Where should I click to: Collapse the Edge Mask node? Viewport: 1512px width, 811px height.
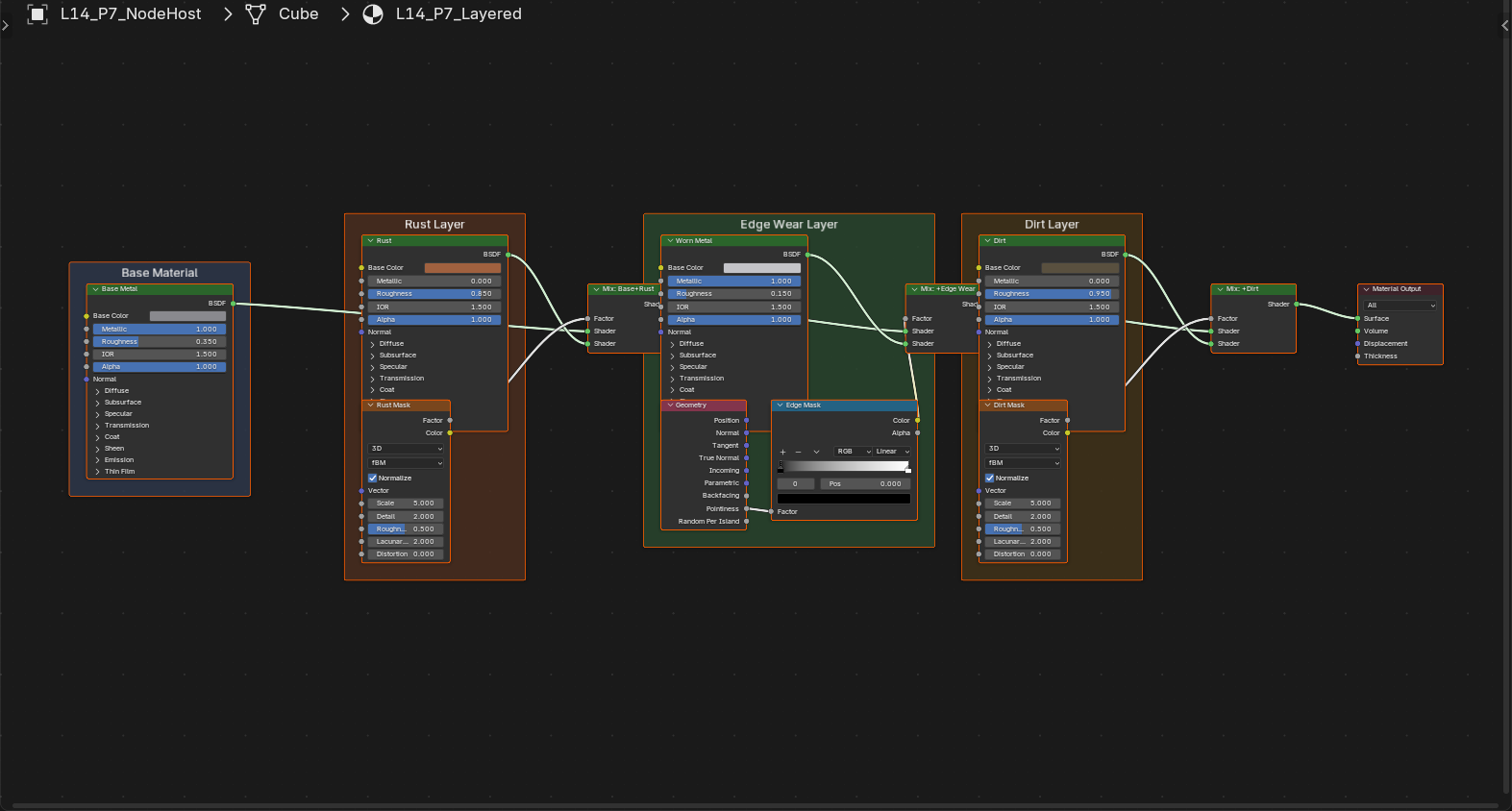click(780, 405)
